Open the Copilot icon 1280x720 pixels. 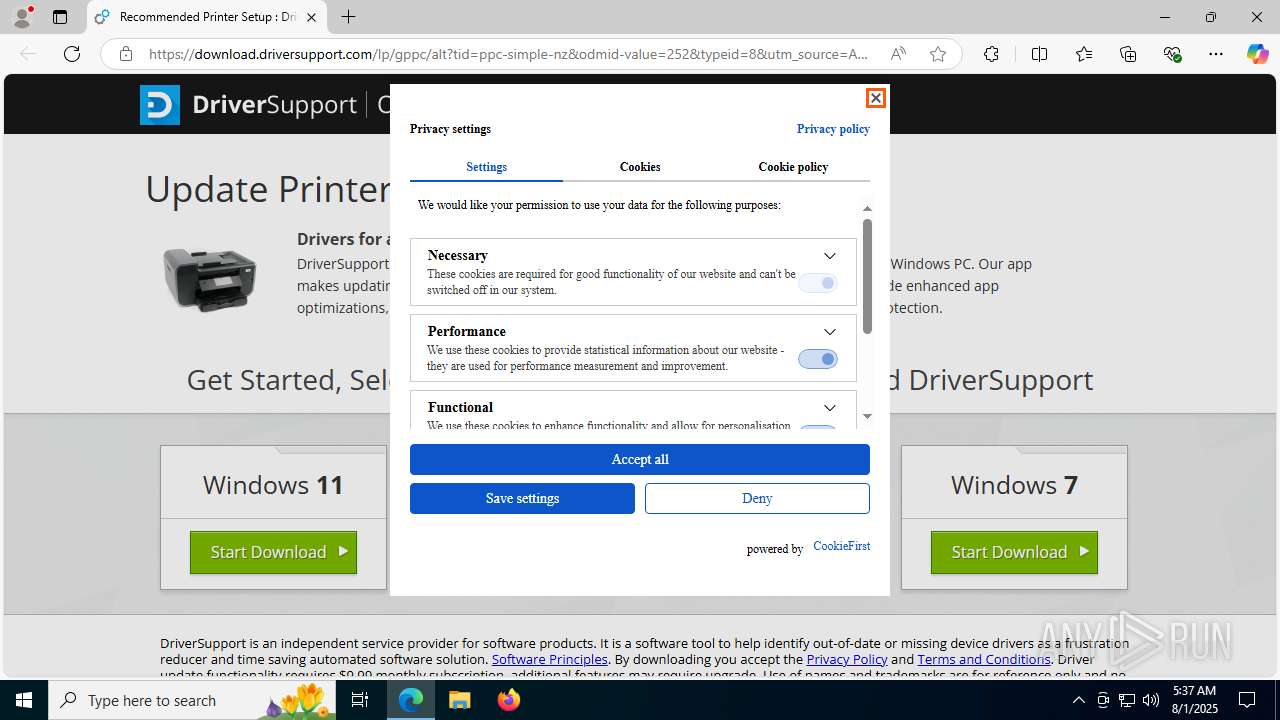(x=1257, y=54)
